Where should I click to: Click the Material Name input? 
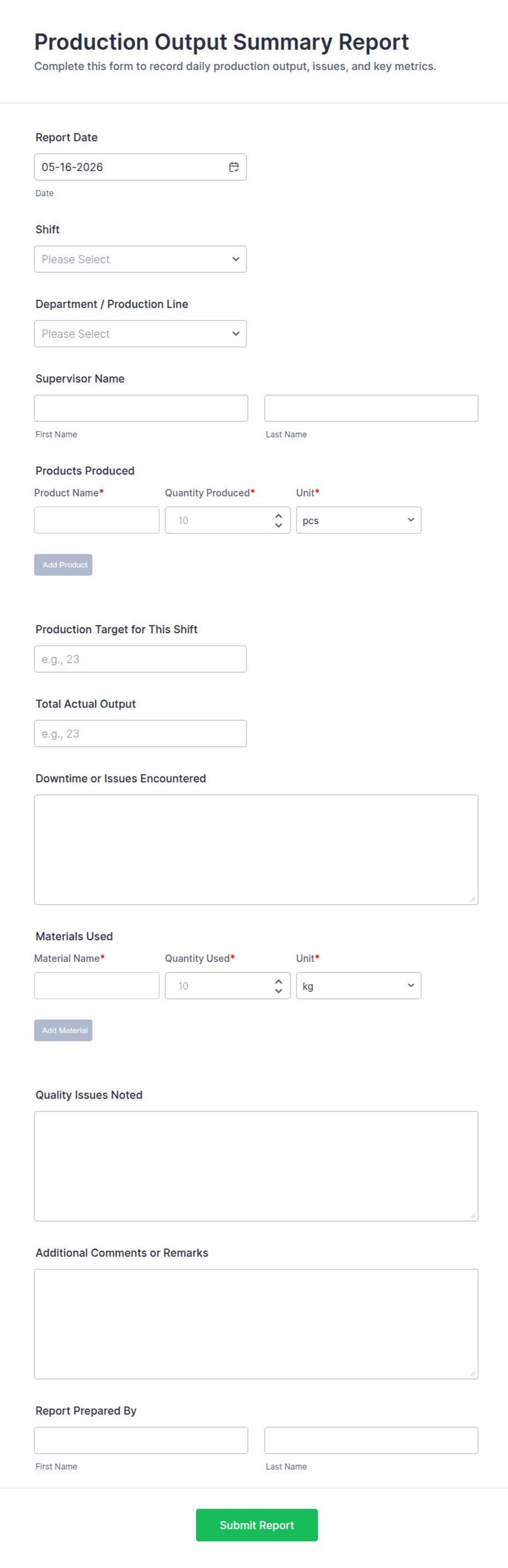(96, 985)
